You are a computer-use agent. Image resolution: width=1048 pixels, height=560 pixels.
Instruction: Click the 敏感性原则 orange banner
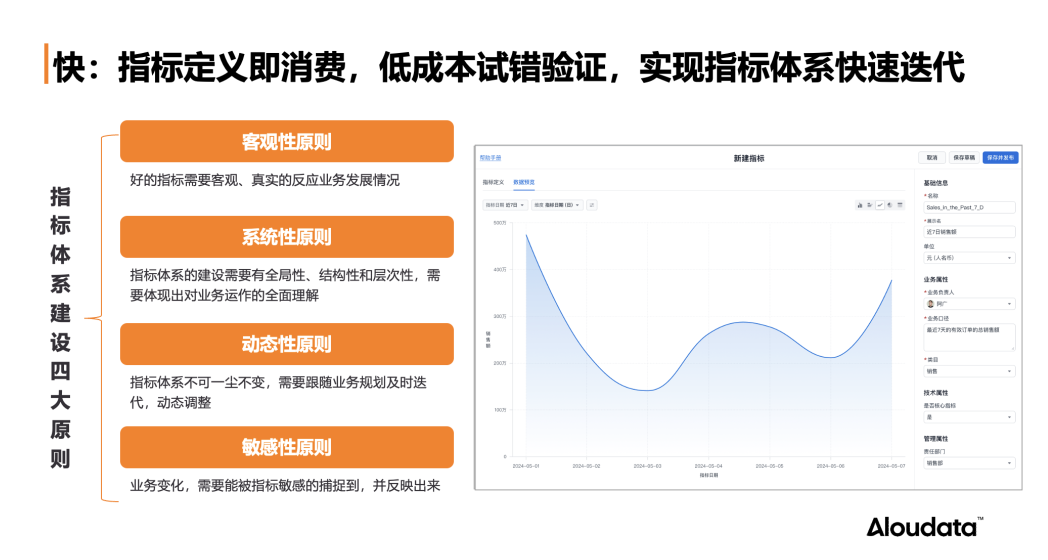287,447
